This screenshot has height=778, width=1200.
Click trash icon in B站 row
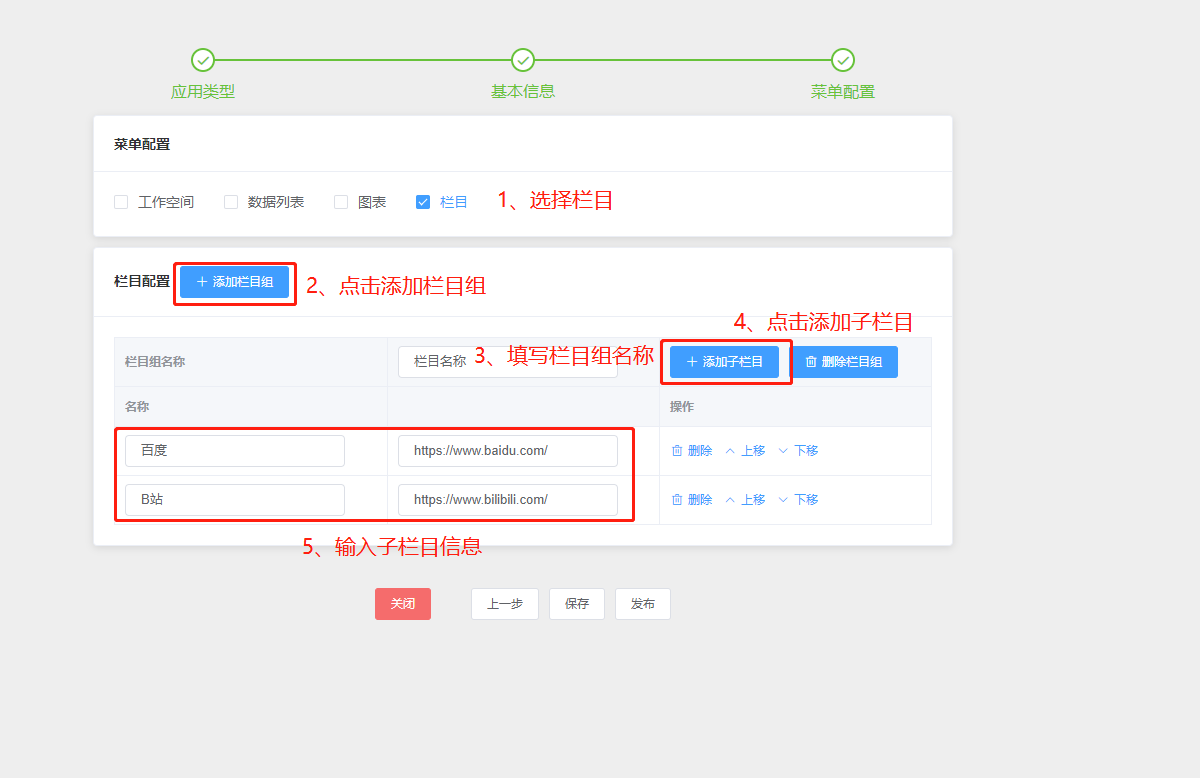678,500
